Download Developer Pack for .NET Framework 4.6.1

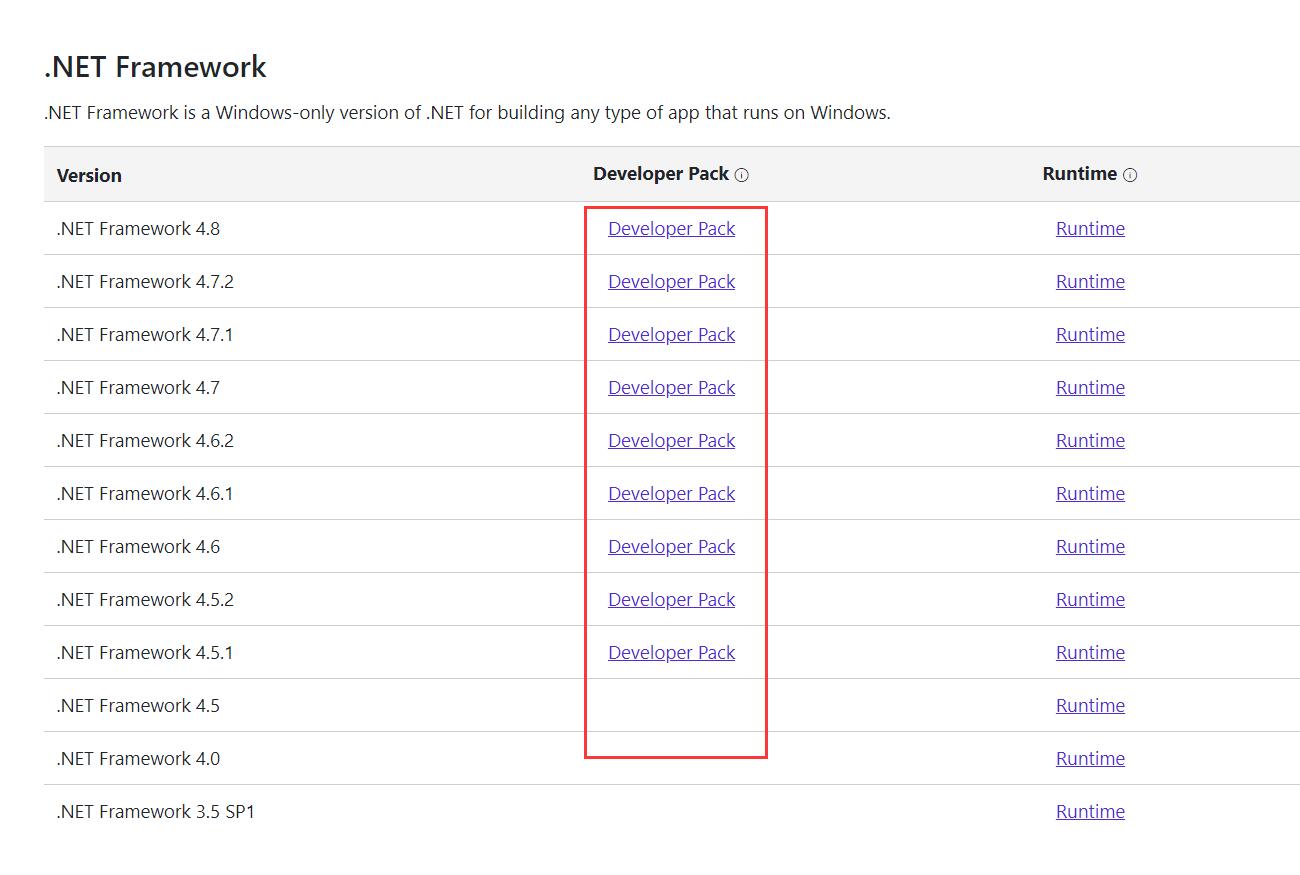tap(671, 494)
